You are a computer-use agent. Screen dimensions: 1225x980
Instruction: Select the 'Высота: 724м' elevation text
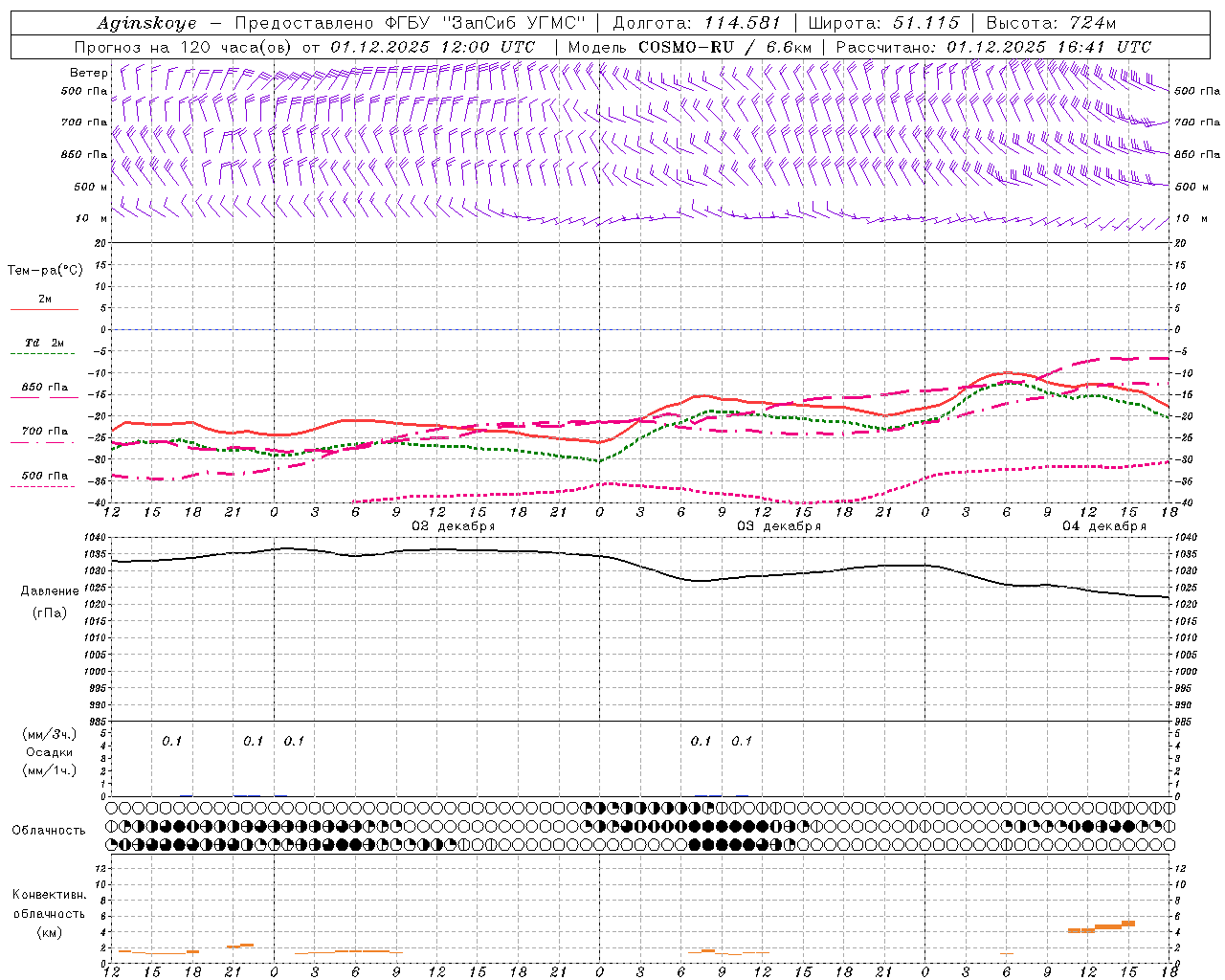coord(1051,23)
